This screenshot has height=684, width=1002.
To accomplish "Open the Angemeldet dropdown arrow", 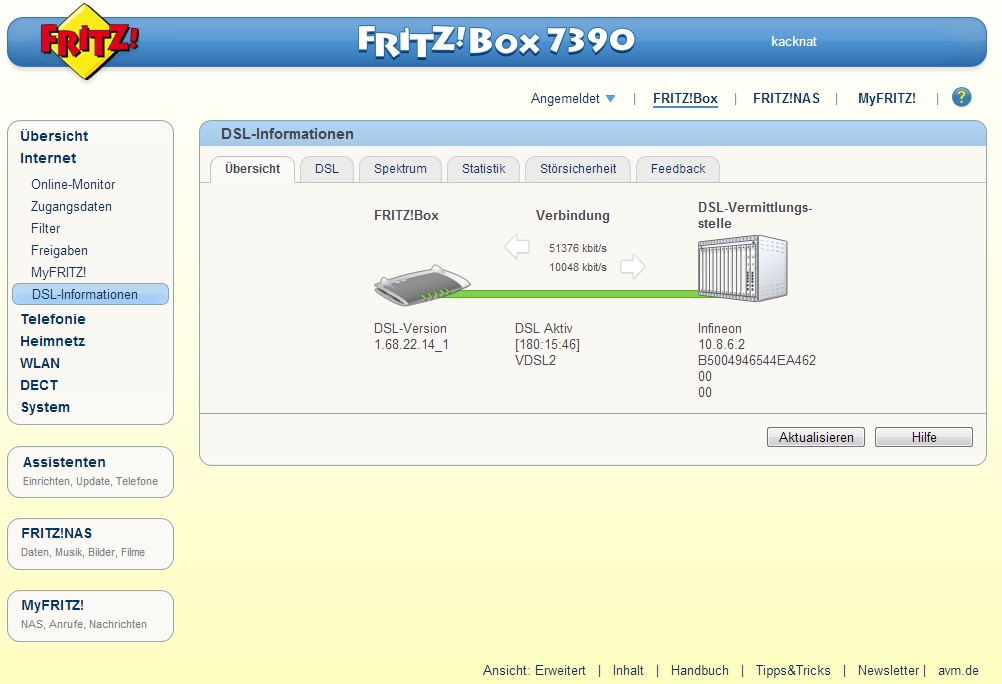I will point(610,98).
